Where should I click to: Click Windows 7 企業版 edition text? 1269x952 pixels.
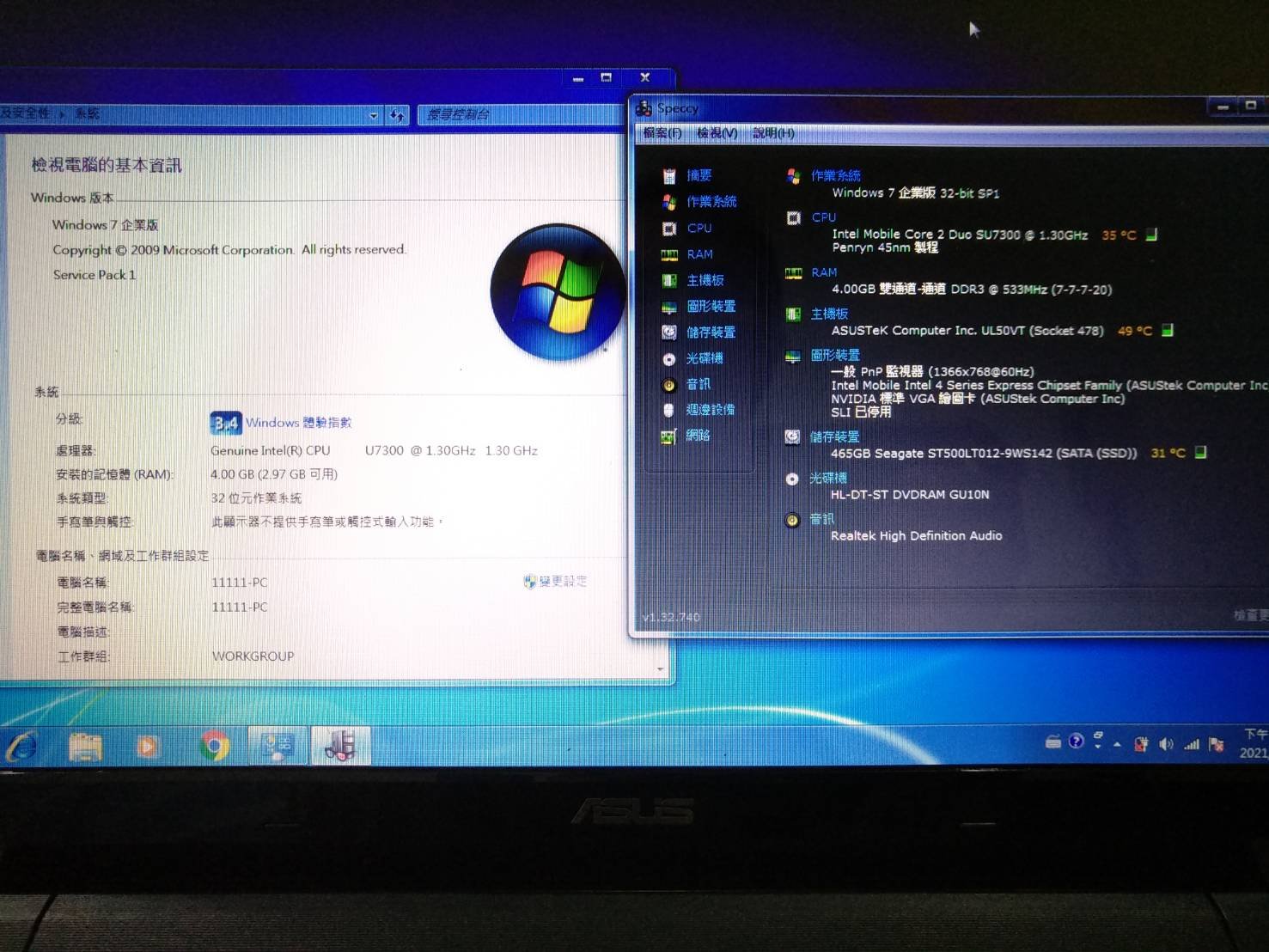[105, 225]
